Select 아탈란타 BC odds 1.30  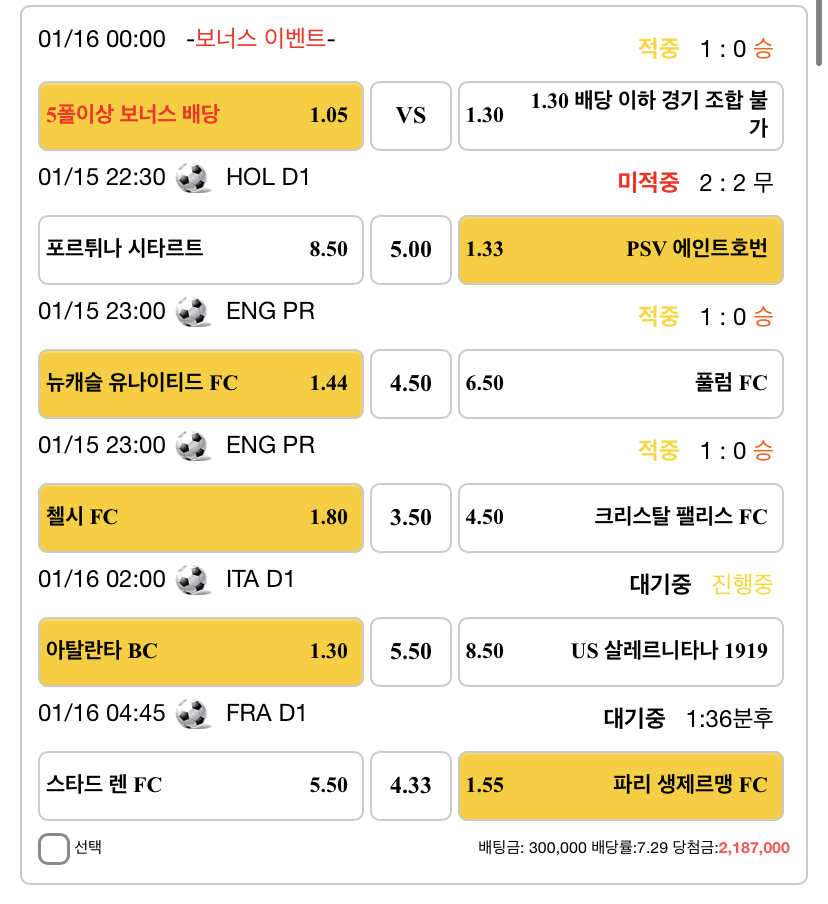tap(201, 652)
